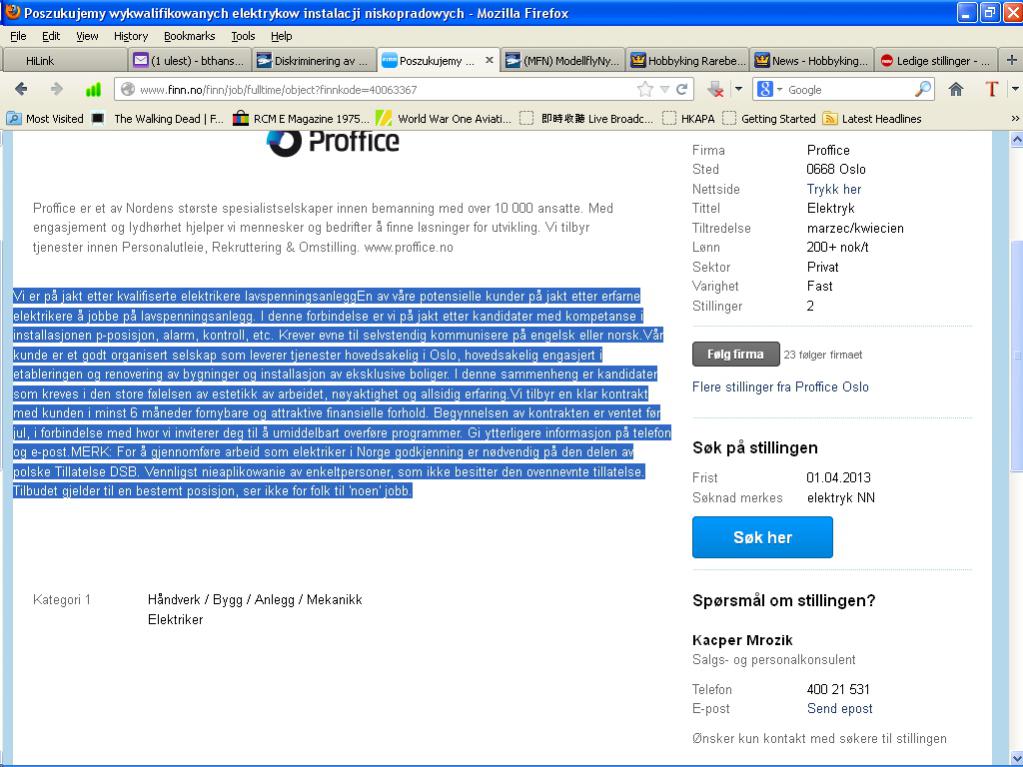Open the Downloads arrow icon in toolbar
This screenshot has height=767, width=1023.
click(716, 90)
